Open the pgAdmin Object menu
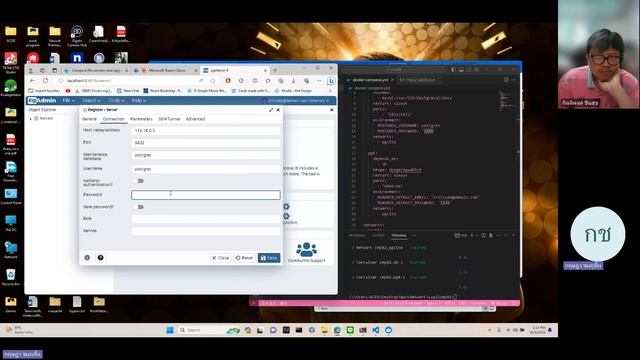The height and width of the screenshot is (360, 640). point(91,100)
